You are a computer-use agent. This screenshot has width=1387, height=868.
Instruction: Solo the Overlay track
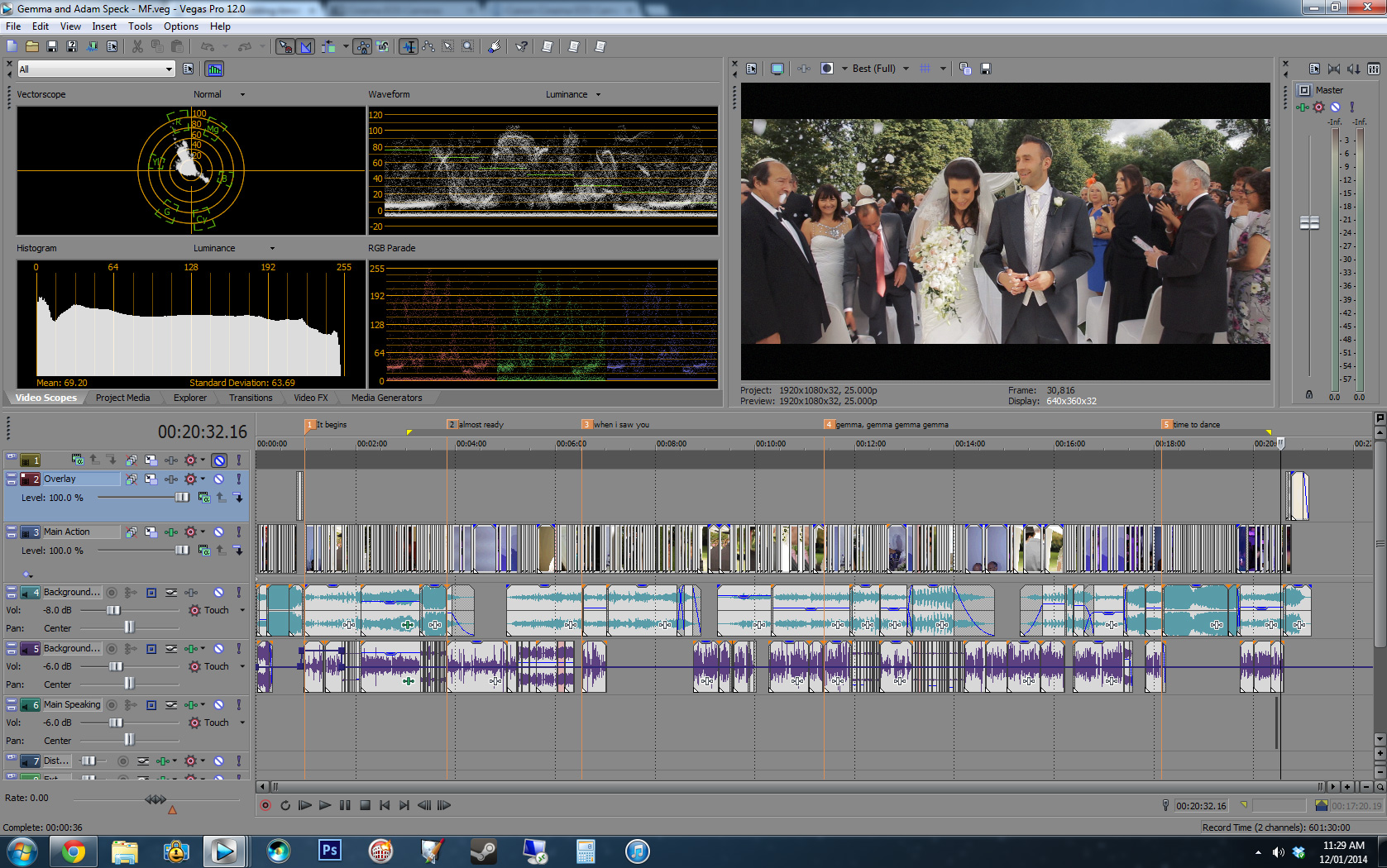click(239, 479)
